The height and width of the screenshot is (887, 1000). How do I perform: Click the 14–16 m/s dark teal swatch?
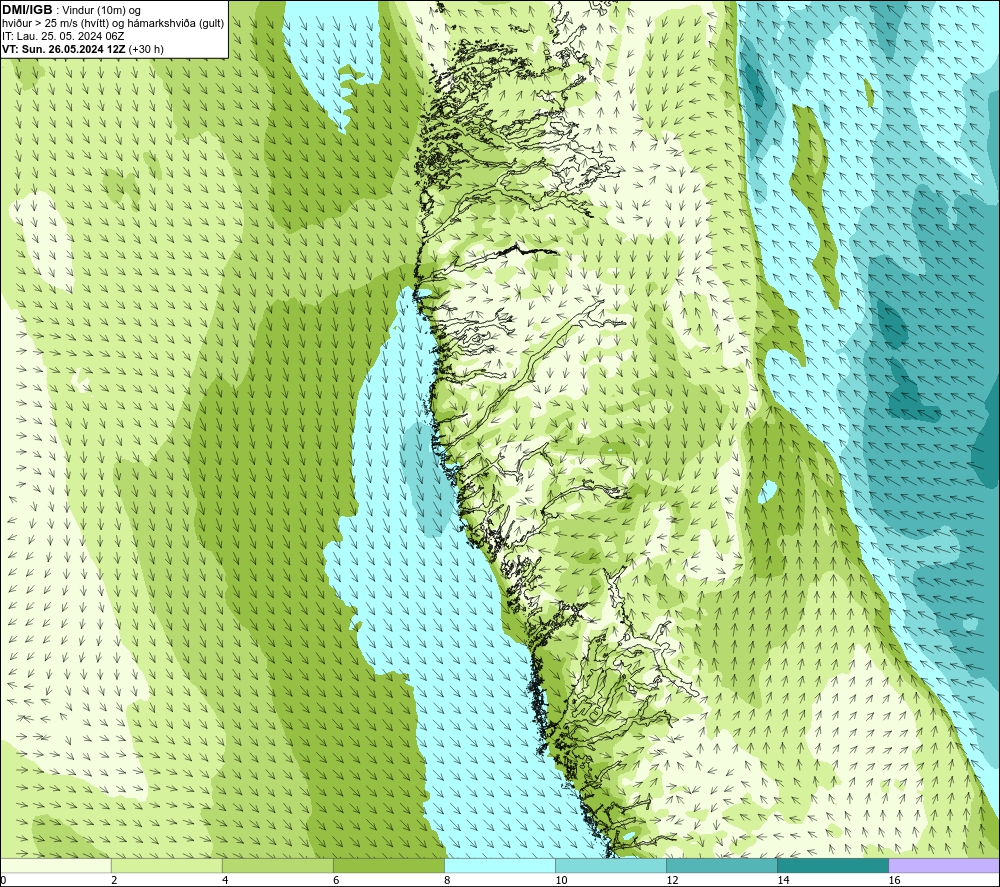click(x=833, y=865)
